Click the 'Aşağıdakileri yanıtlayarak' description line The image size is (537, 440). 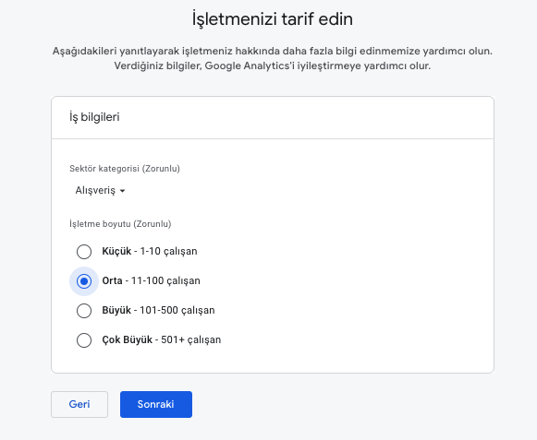[x=272, y=51]
